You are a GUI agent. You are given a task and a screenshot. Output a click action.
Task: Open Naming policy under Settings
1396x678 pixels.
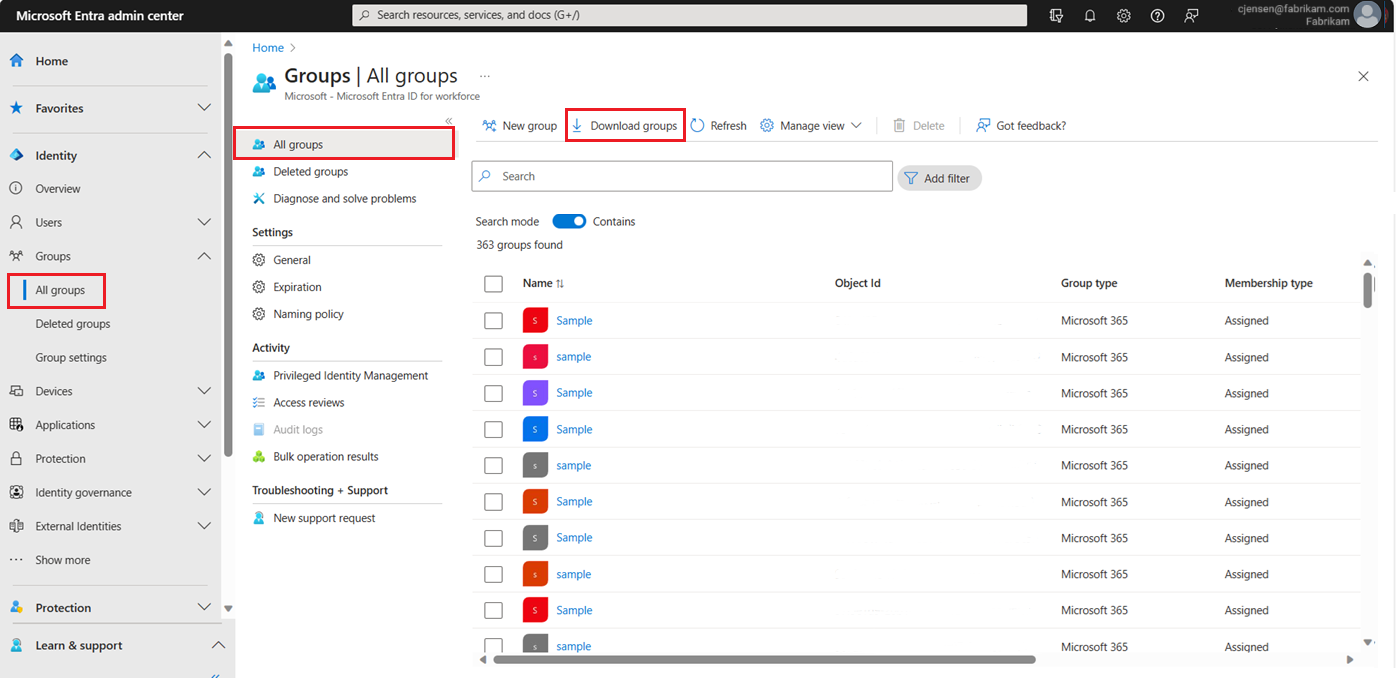[x=308, y=314]
